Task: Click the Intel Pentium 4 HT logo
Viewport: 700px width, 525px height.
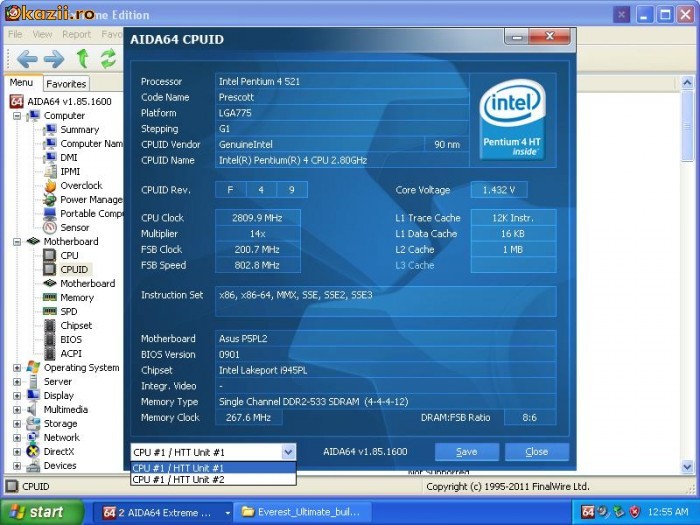Action: (x=512, y=120)
